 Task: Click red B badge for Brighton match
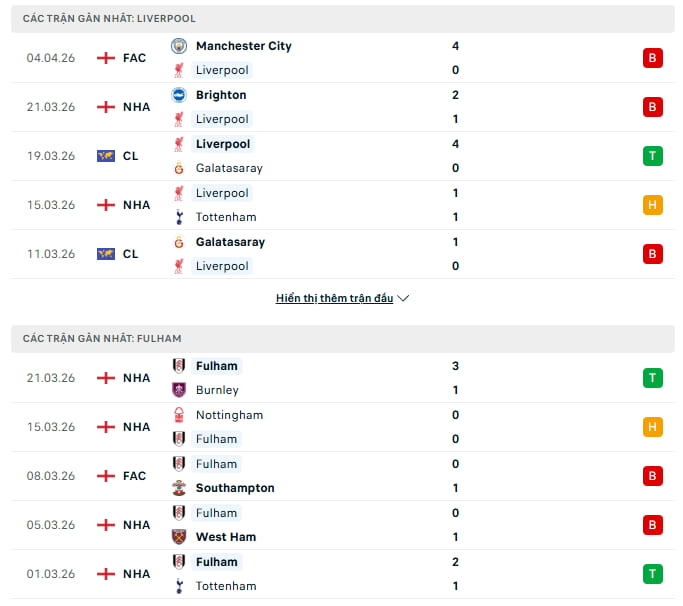point(653,107)
